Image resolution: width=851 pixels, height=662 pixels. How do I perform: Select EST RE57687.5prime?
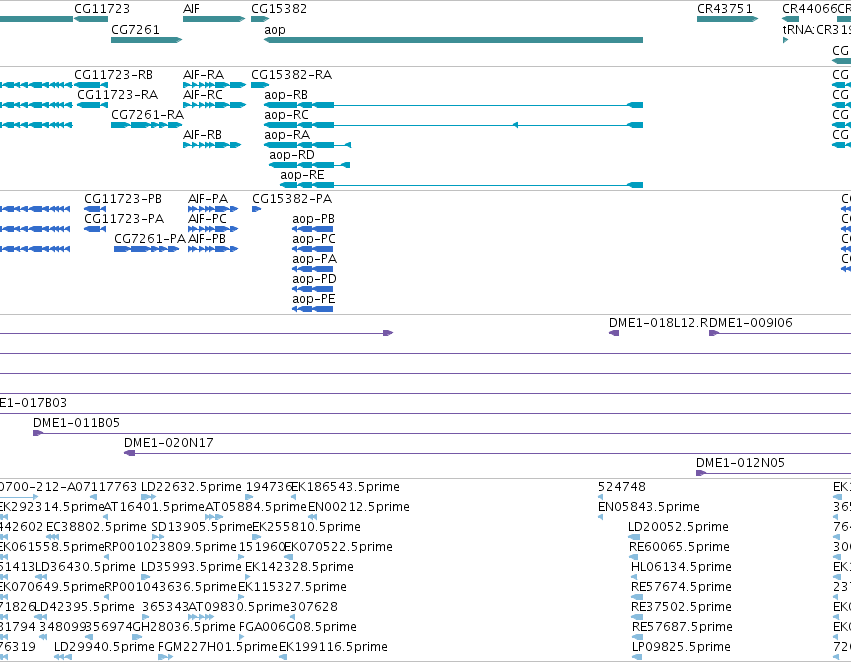638,637
